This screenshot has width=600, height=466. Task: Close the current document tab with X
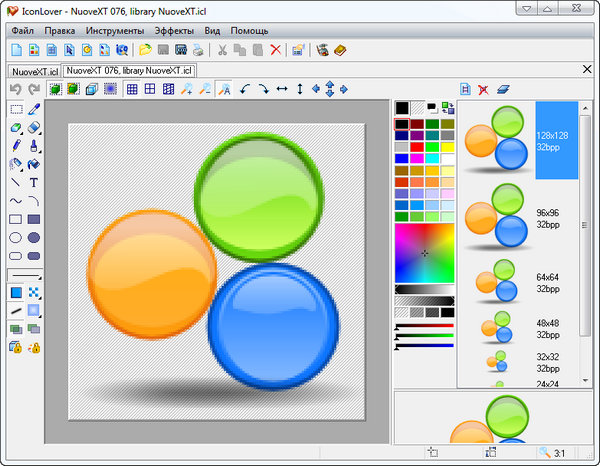pos(587,69)
